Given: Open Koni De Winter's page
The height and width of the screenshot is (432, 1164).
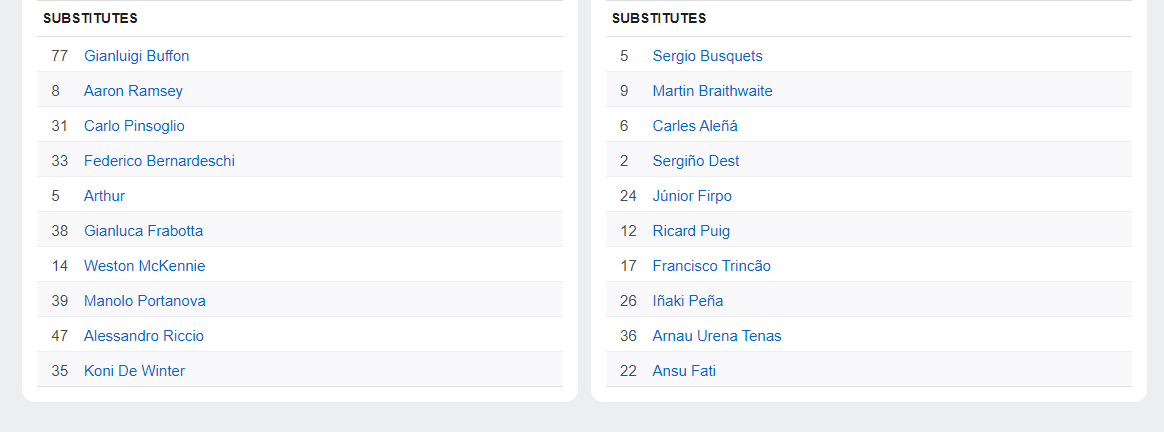Looking at the screenshot, I should (x=134, y=371).
